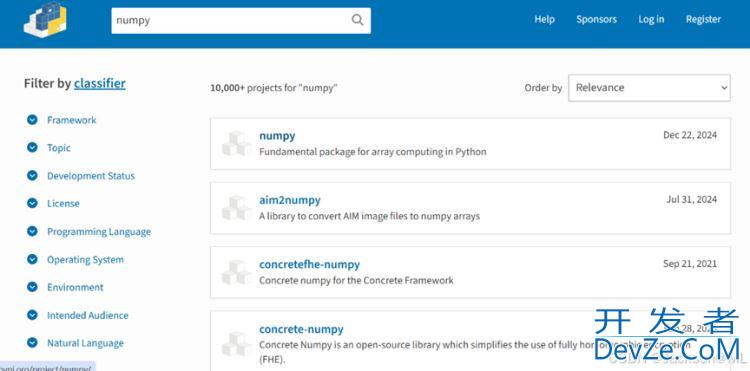Click the Environment filter label

click(x=75, y=287)
